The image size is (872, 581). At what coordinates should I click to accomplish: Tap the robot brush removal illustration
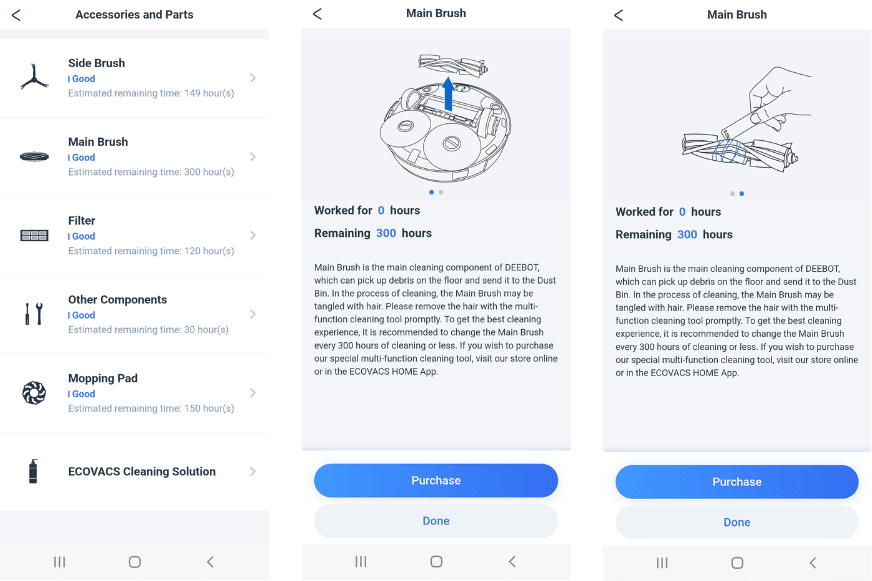coord(445,118)
